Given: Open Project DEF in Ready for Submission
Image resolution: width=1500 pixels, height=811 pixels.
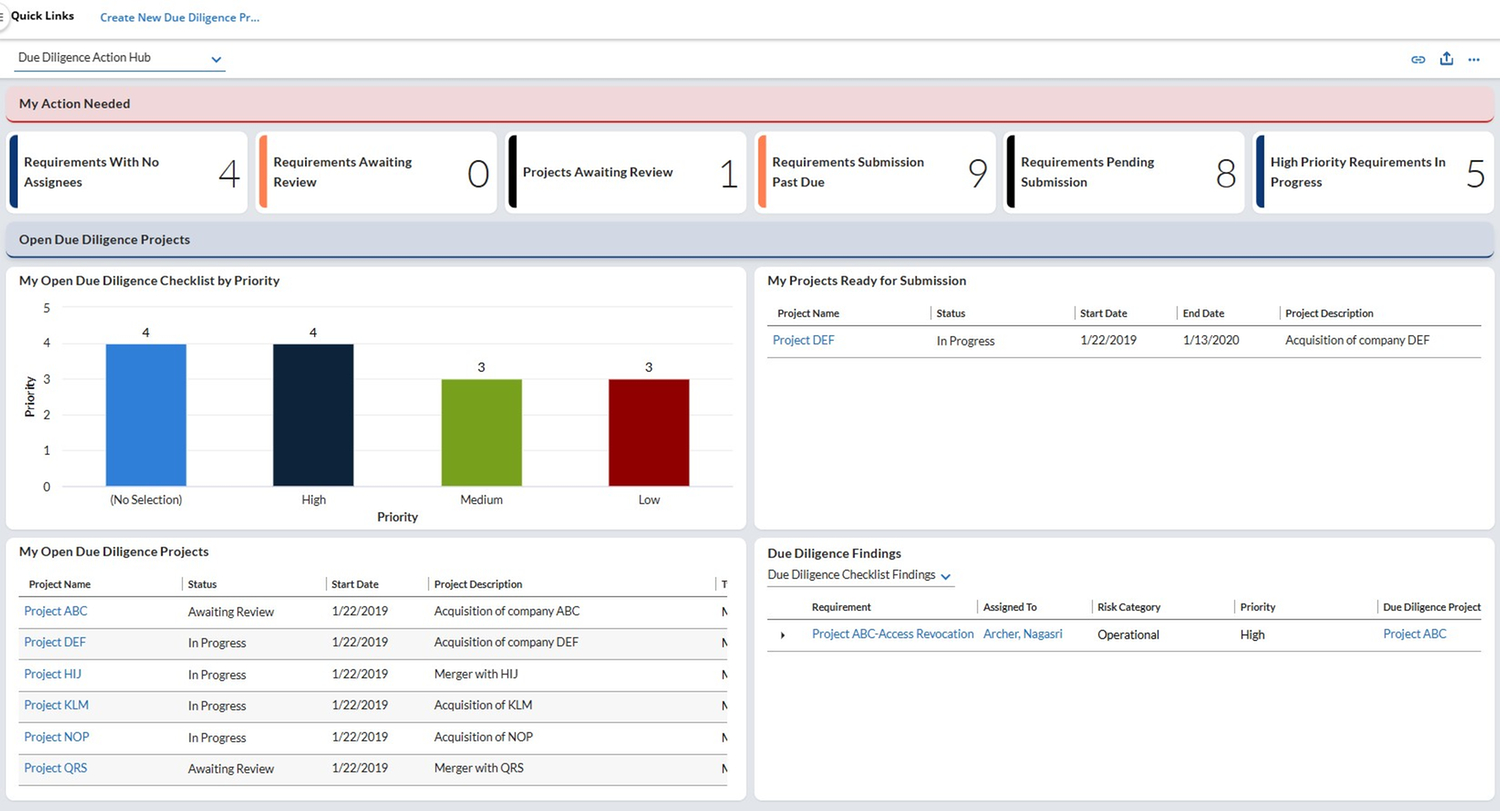Looking at the screenshot, I should pos(803,340).
